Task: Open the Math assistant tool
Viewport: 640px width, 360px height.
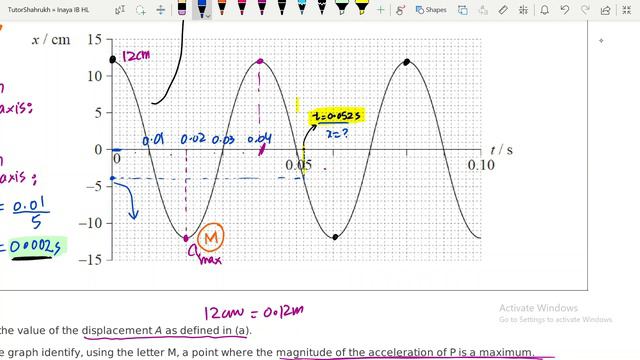Action: [x=523, y=10]
